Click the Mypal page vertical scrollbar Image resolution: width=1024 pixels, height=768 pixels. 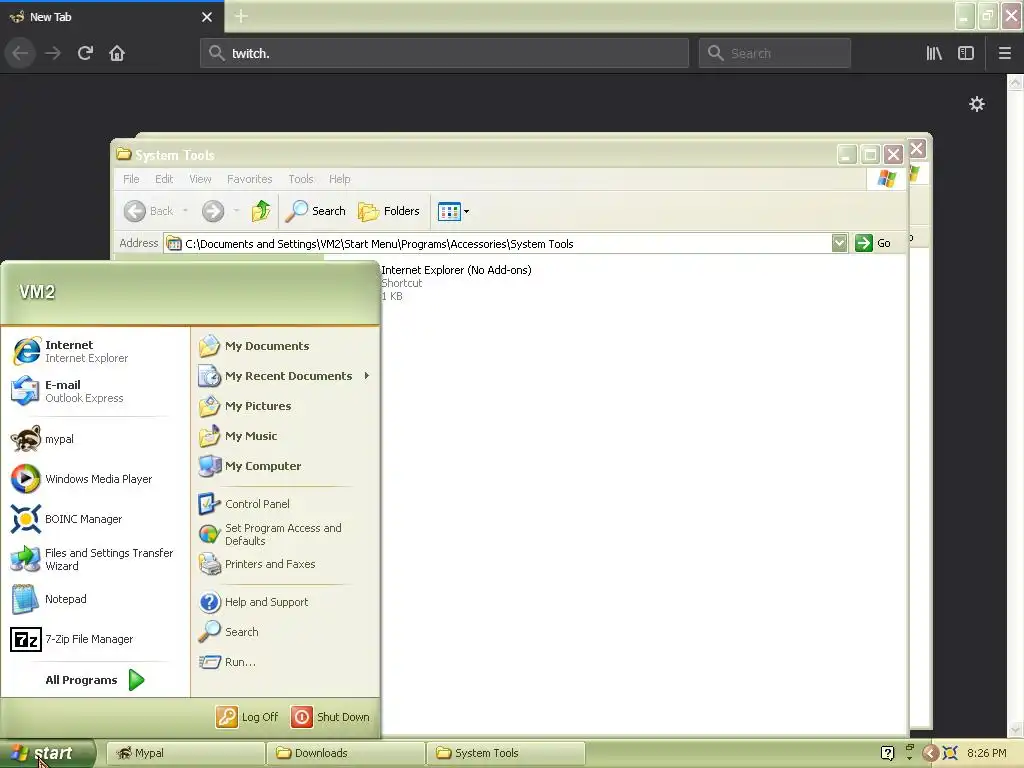point(1015,405)
